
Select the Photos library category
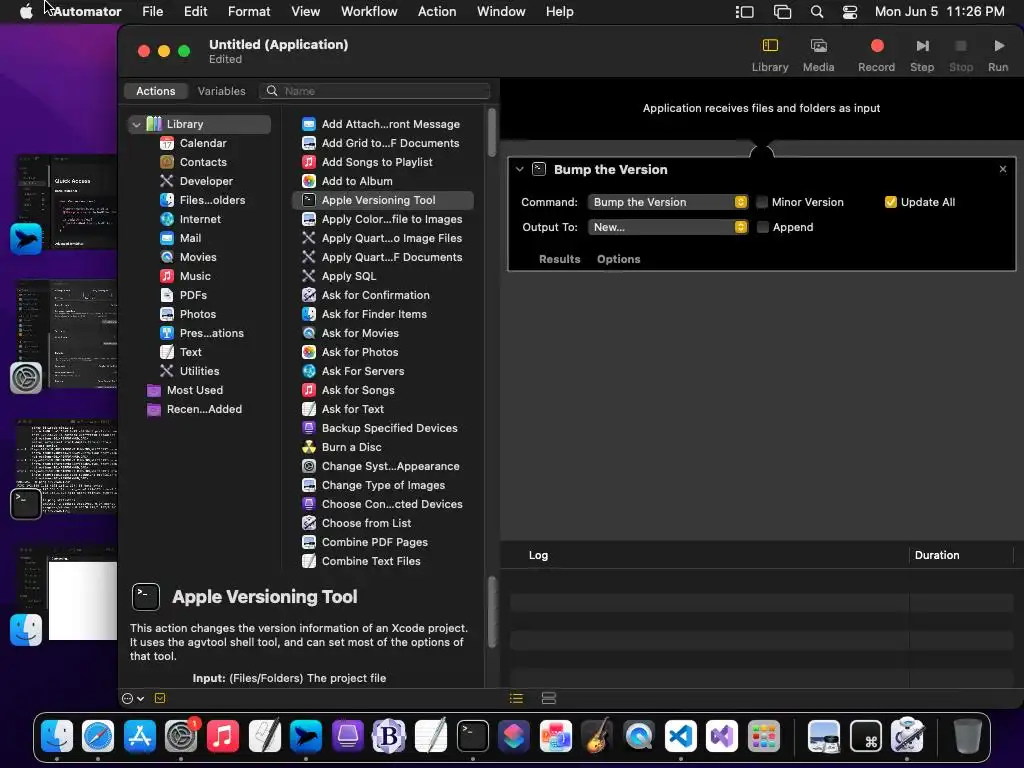pos(198,313)
